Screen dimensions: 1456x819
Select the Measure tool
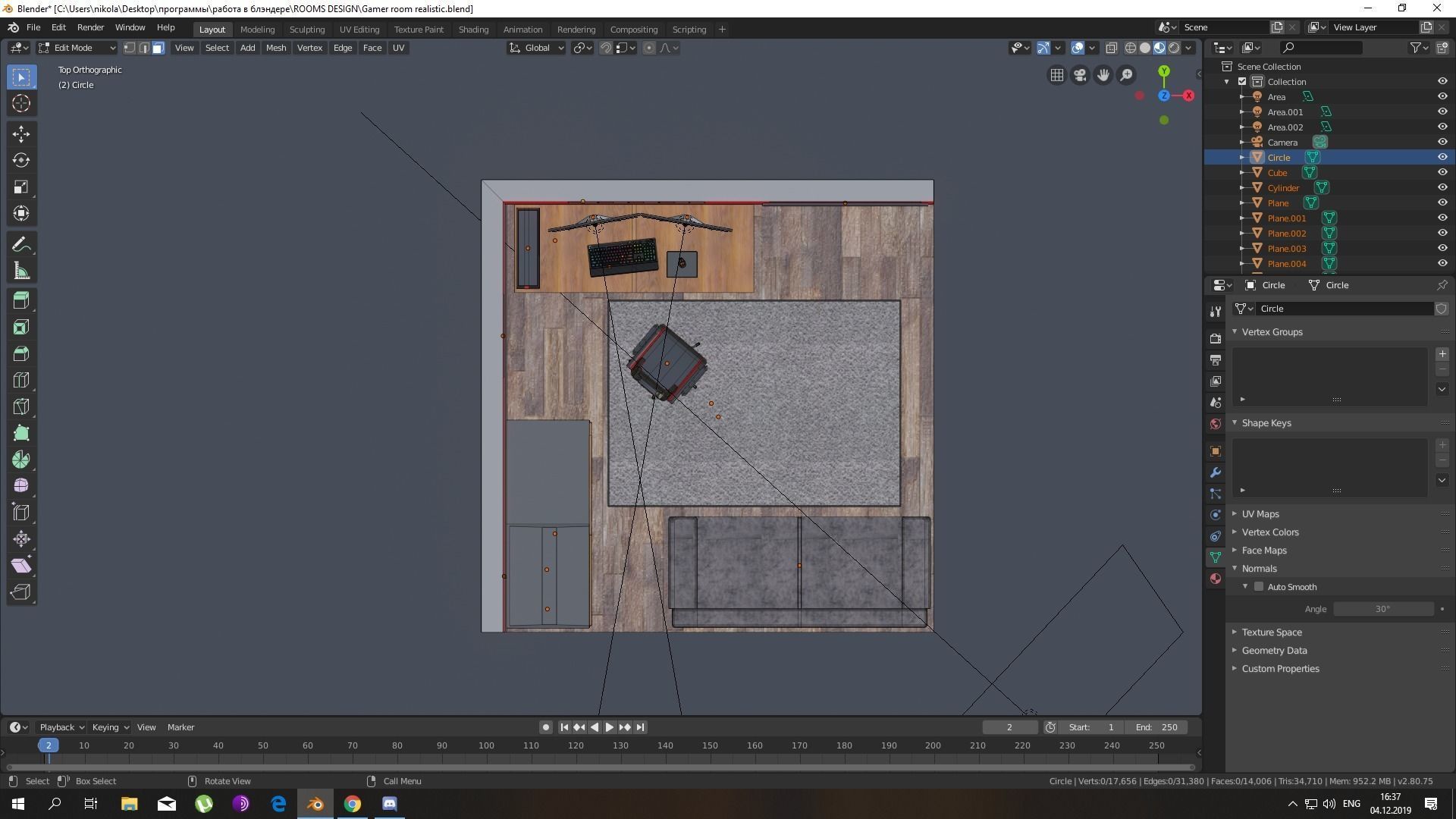[x=21, y=271]
